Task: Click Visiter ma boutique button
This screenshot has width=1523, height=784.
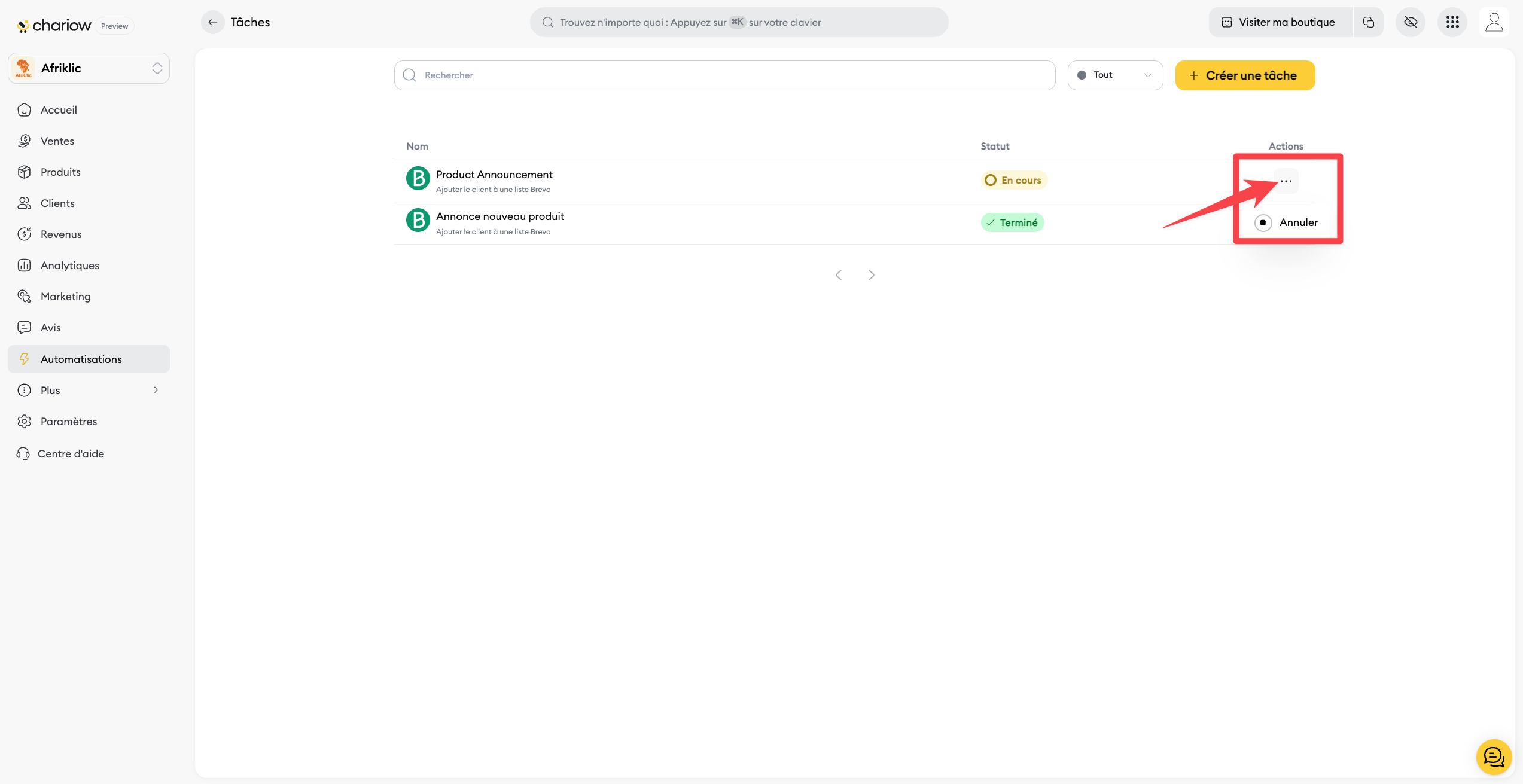Action: [x=1280, y=22]
